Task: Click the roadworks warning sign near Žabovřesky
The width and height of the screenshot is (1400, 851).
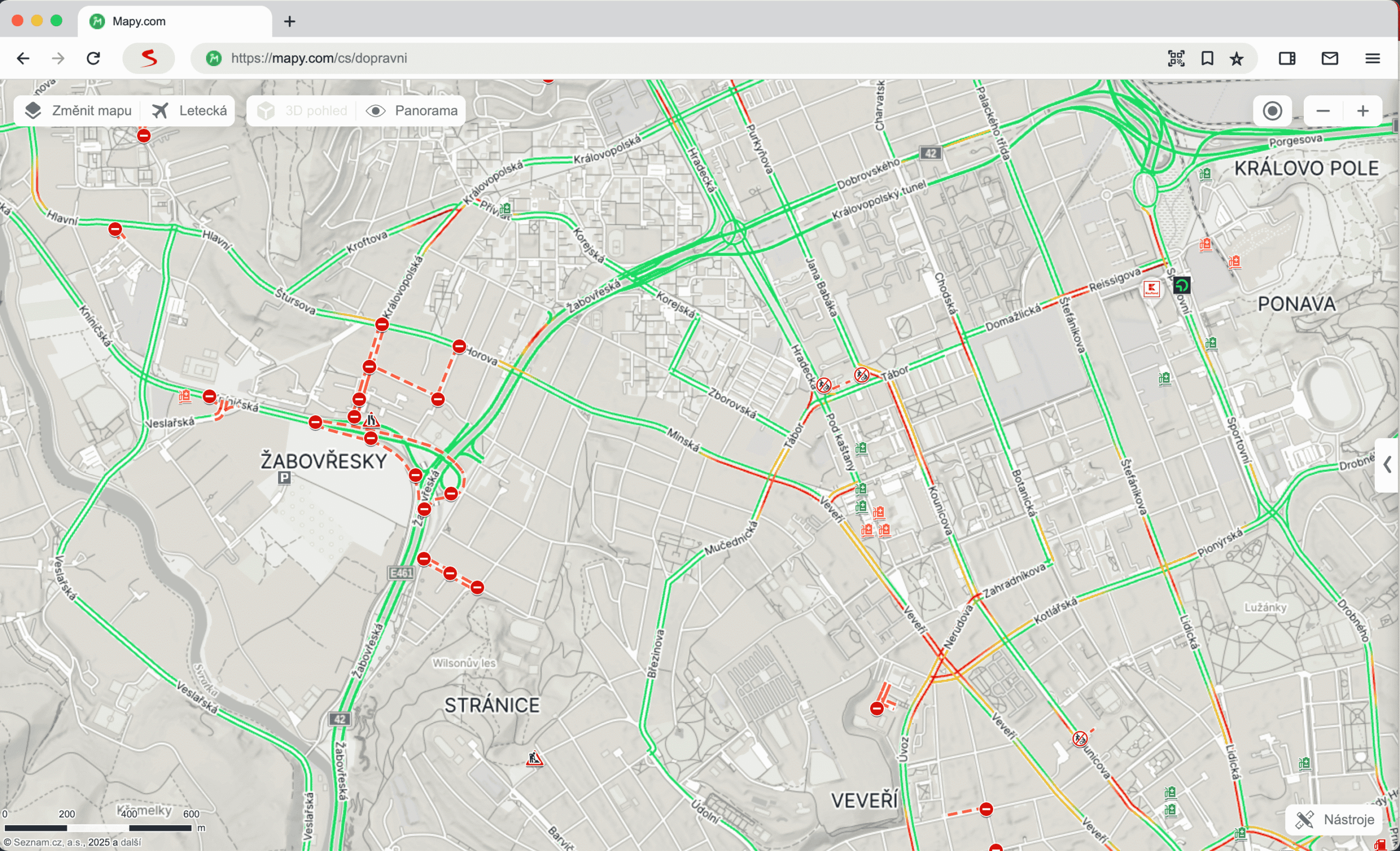Action: pos(371,421)
